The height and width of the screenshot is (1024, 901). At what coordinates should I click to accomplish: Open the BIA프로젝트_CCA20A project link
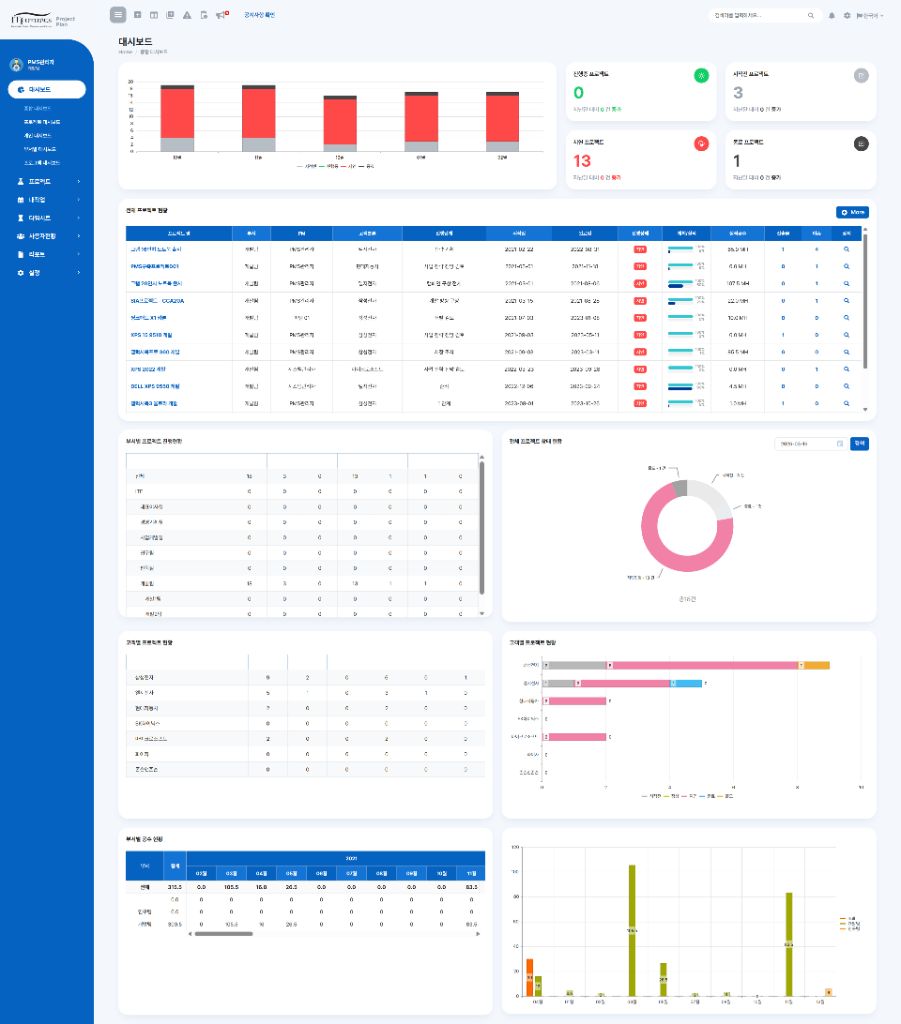coord(157,300)
